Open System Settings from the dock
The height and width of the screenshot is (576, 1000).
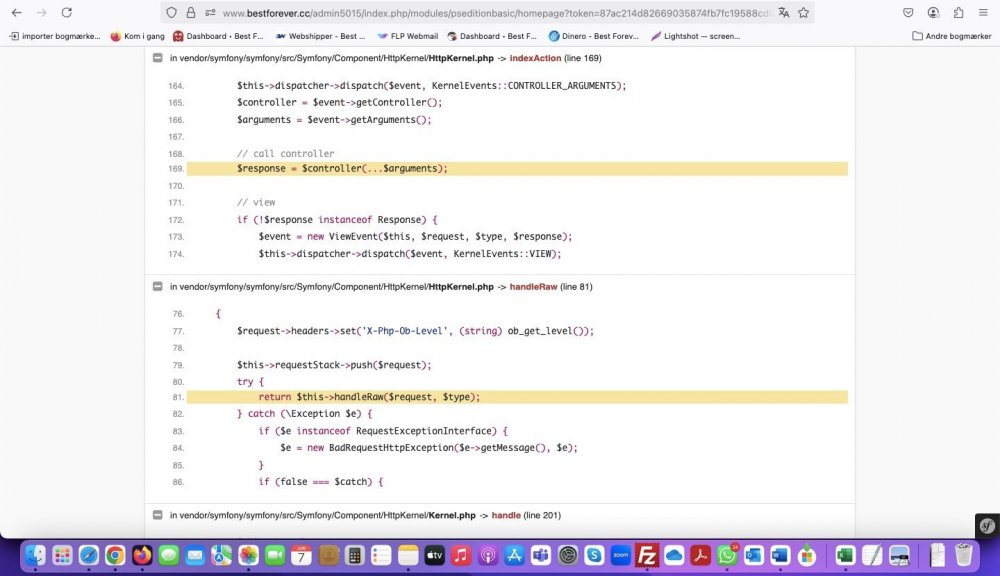point(568,556)
